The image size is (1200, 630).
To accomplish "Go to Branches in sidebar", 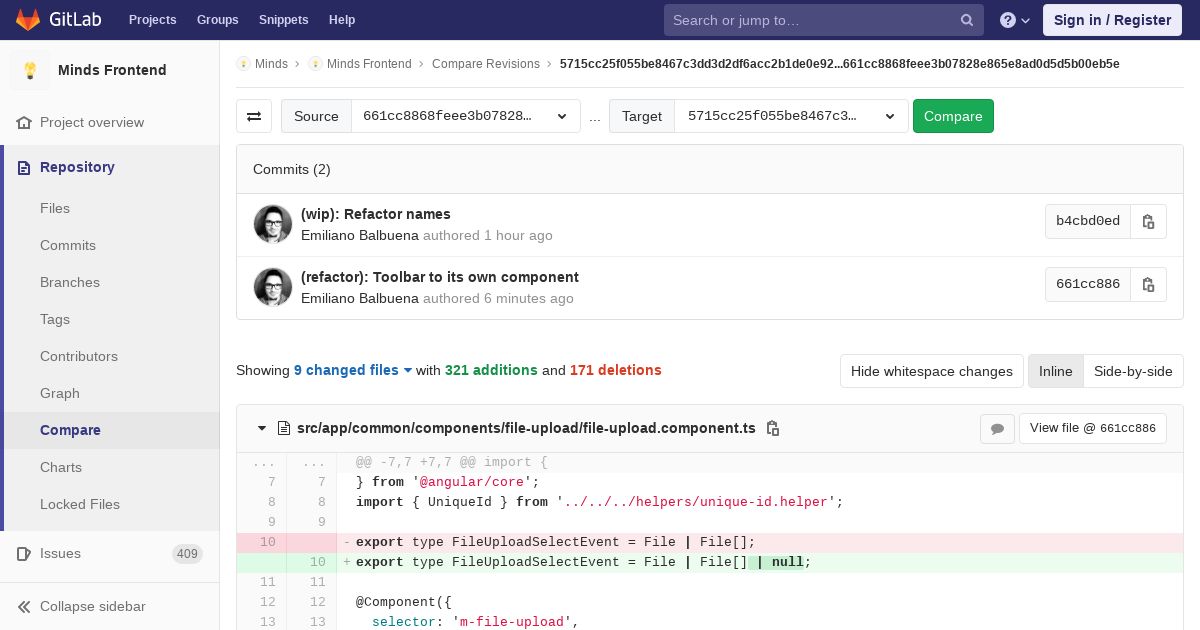I will click(70, 282).
